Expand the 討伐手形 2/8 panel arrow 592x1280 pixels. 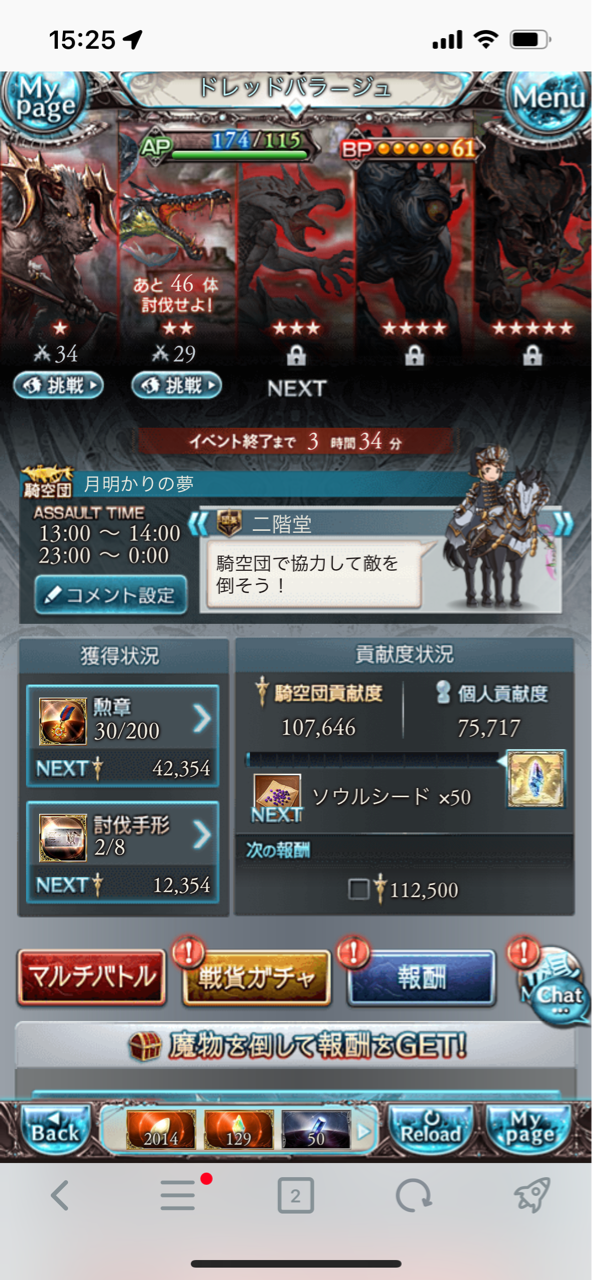pos(202,834)
